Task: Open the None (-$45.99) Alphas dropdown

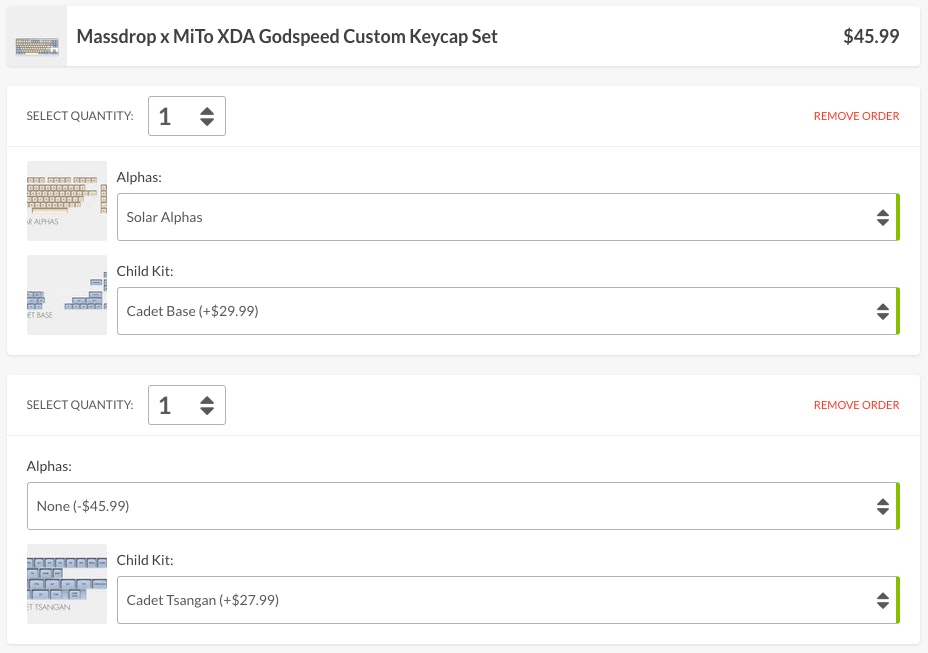Action: click(x=462, y=506)
